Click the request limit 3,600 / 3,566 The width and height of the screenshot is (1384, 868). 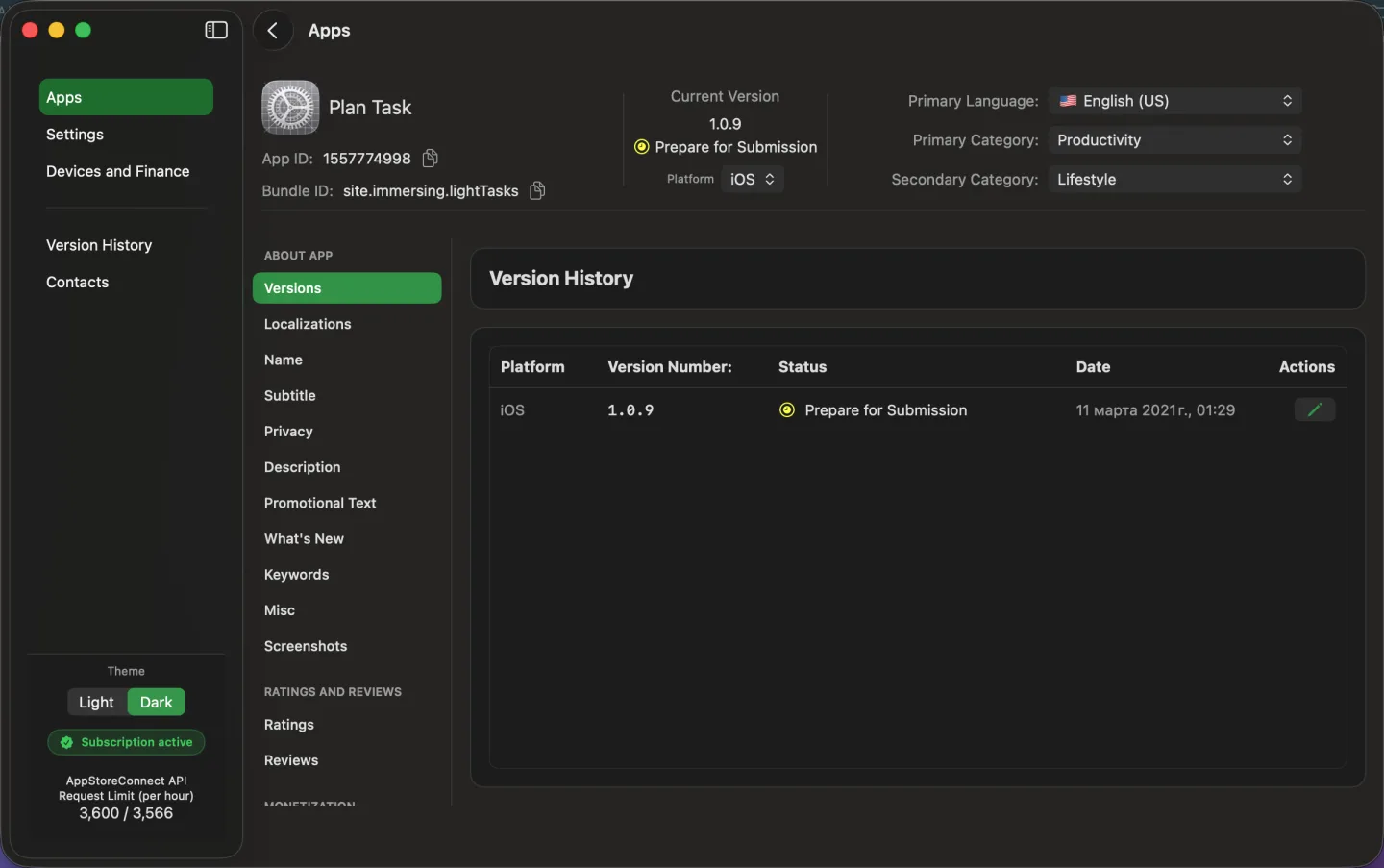click(126, 813)
